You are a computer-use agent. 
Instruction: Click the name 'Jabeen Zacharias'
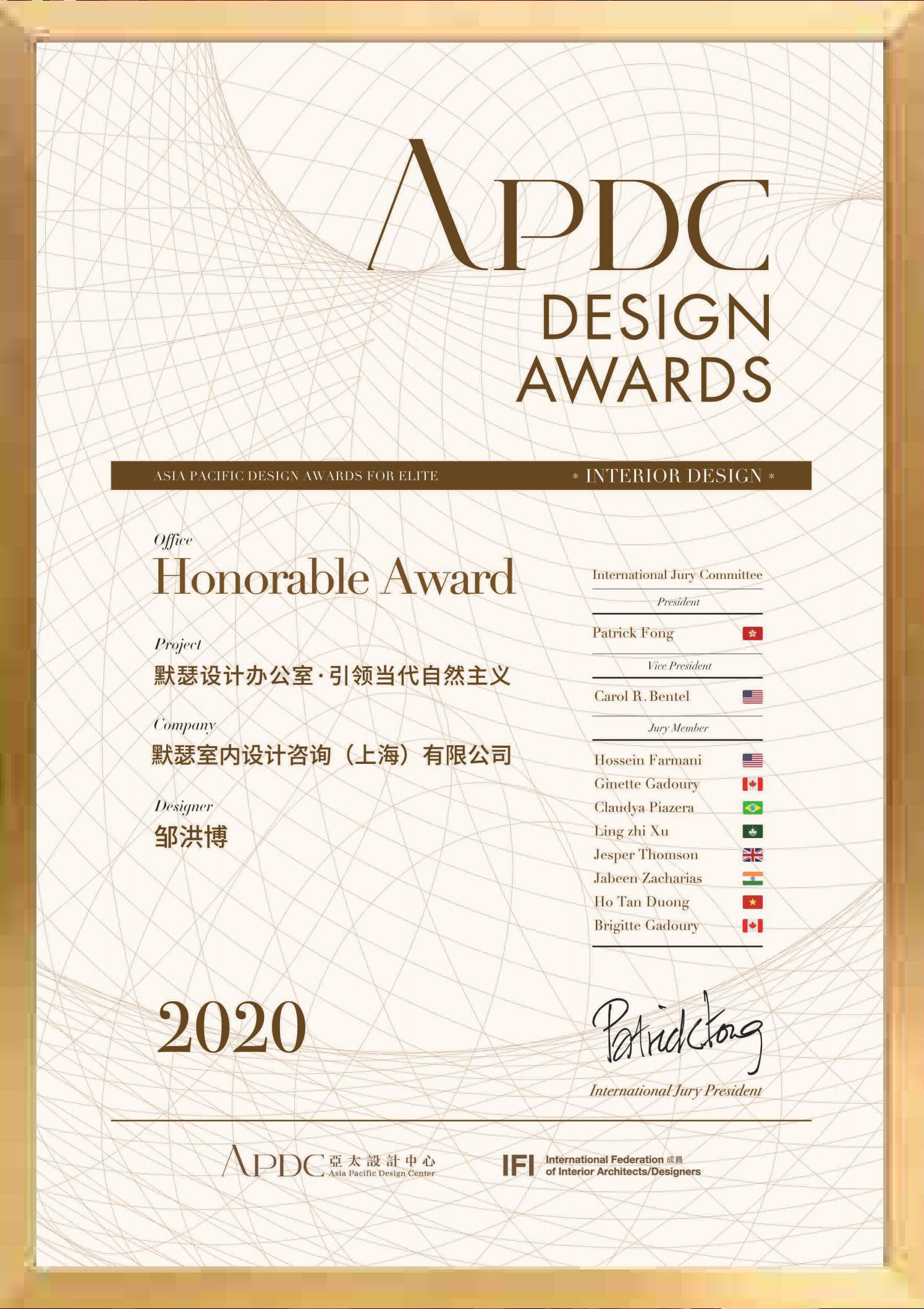click(x=648, y=878)
